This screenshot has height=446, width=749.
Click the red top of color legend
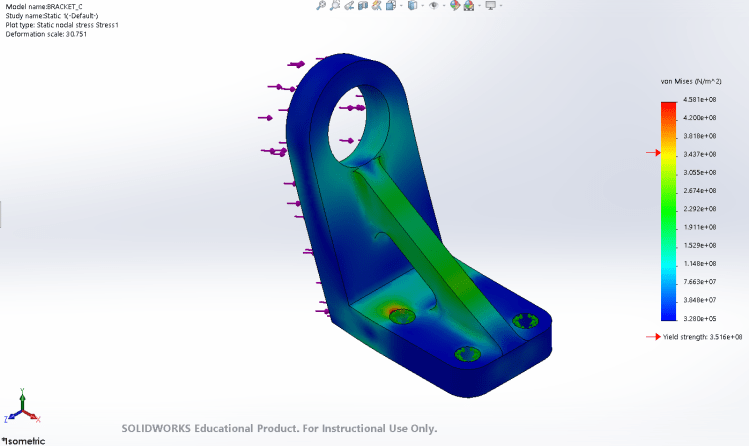tap(668, 104)
